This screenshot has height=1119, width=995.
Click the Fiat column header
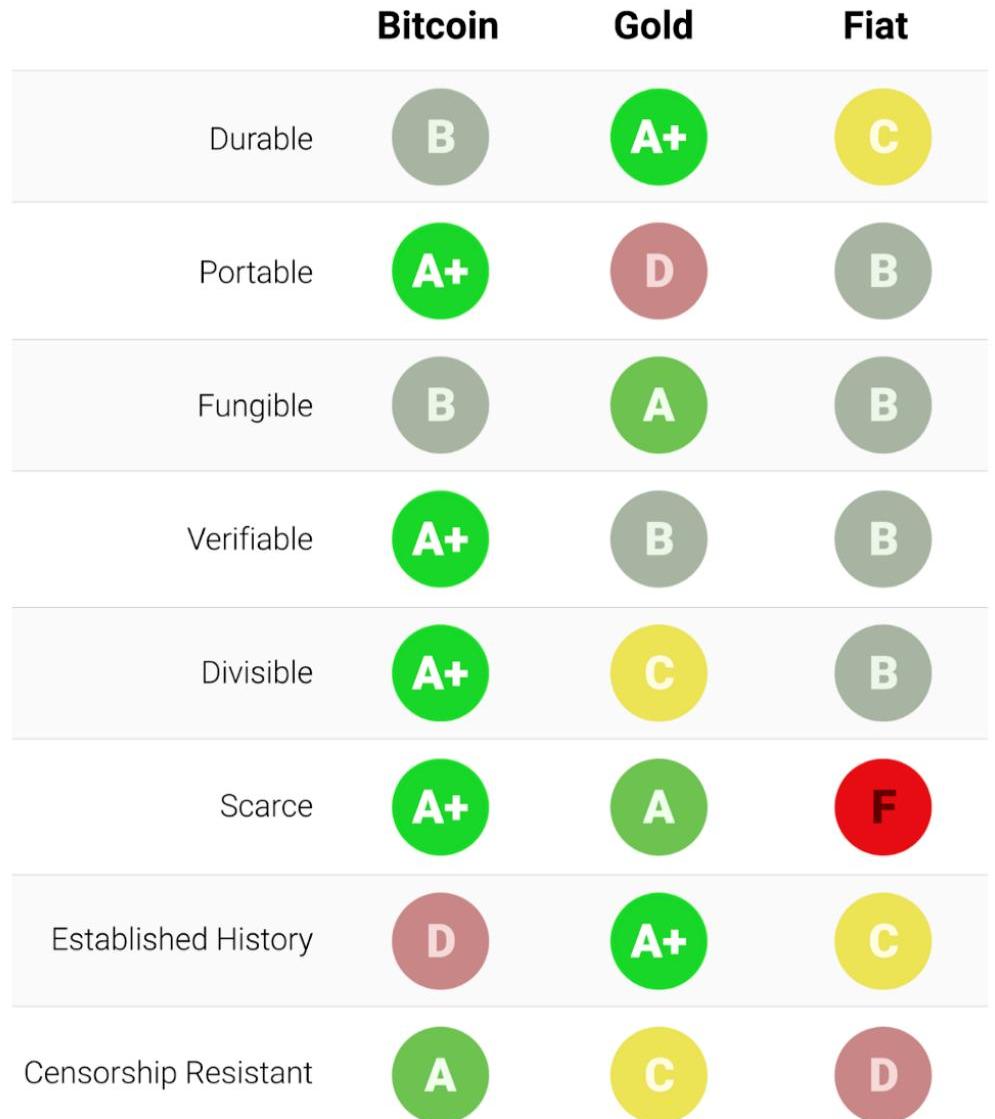(x=876, y=27)
